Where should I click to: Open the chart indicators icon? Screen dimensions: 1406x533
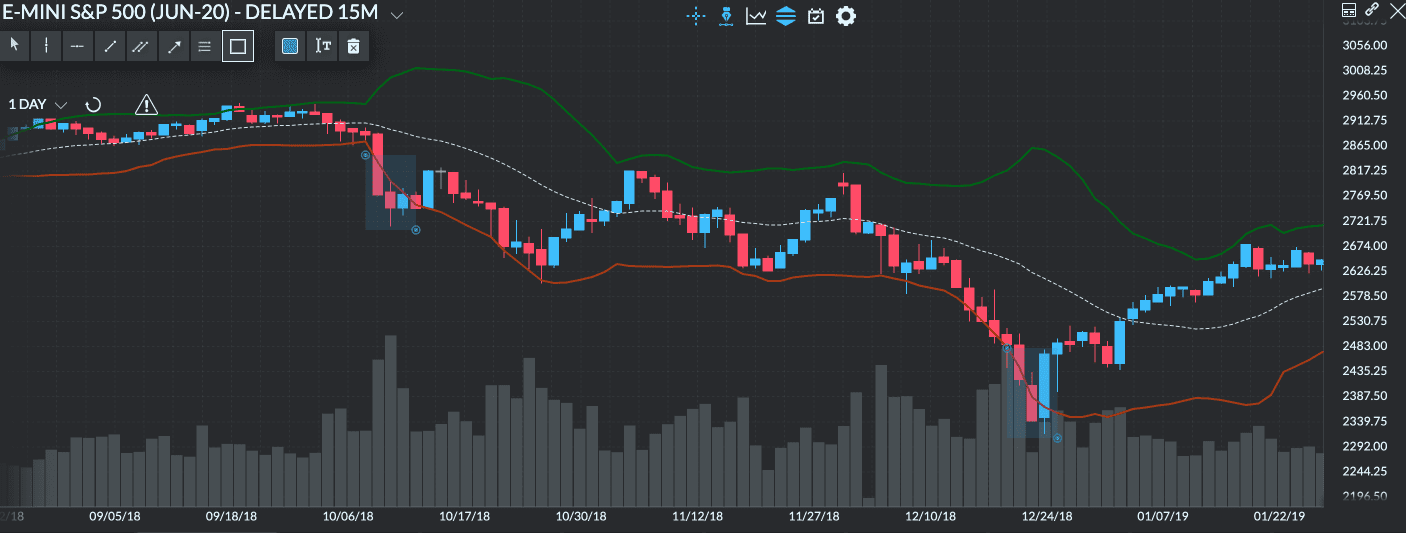[756, 16]
